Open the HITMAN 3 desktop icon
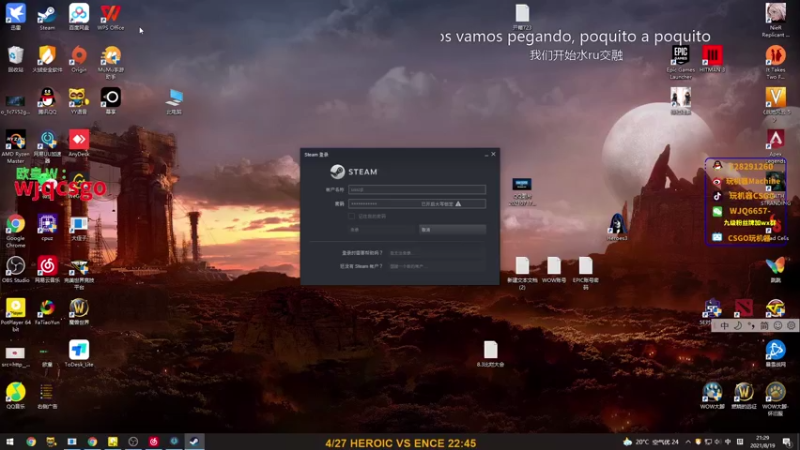The image size is (800, 450). pyautogui.click(x=712, y=59)
